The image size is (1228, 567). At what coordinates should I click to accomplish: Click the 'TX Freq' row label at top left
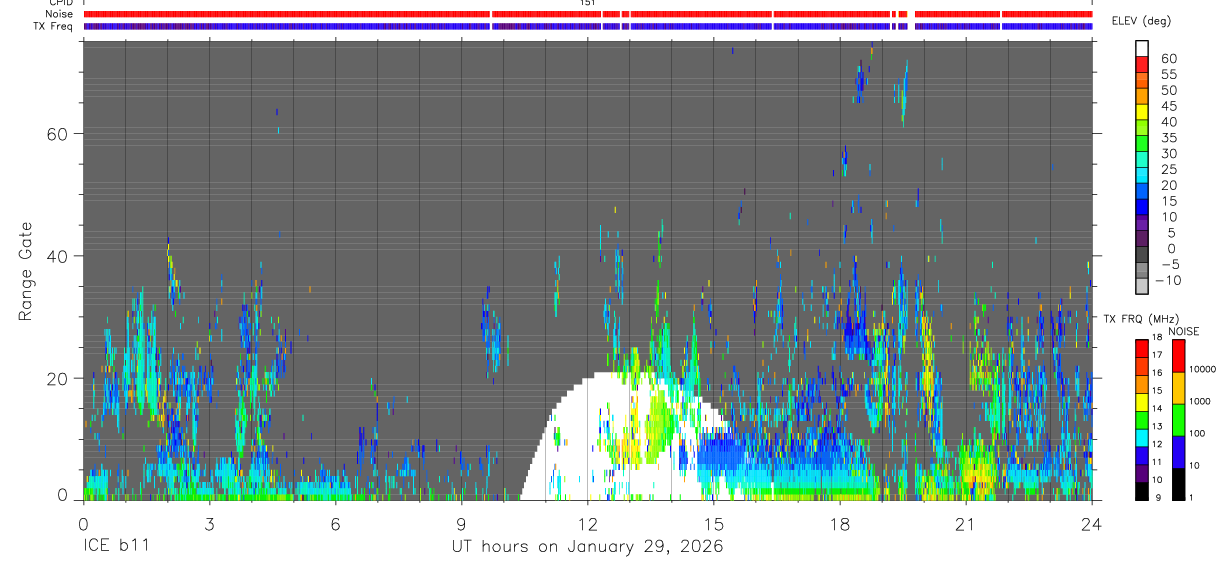54,26
